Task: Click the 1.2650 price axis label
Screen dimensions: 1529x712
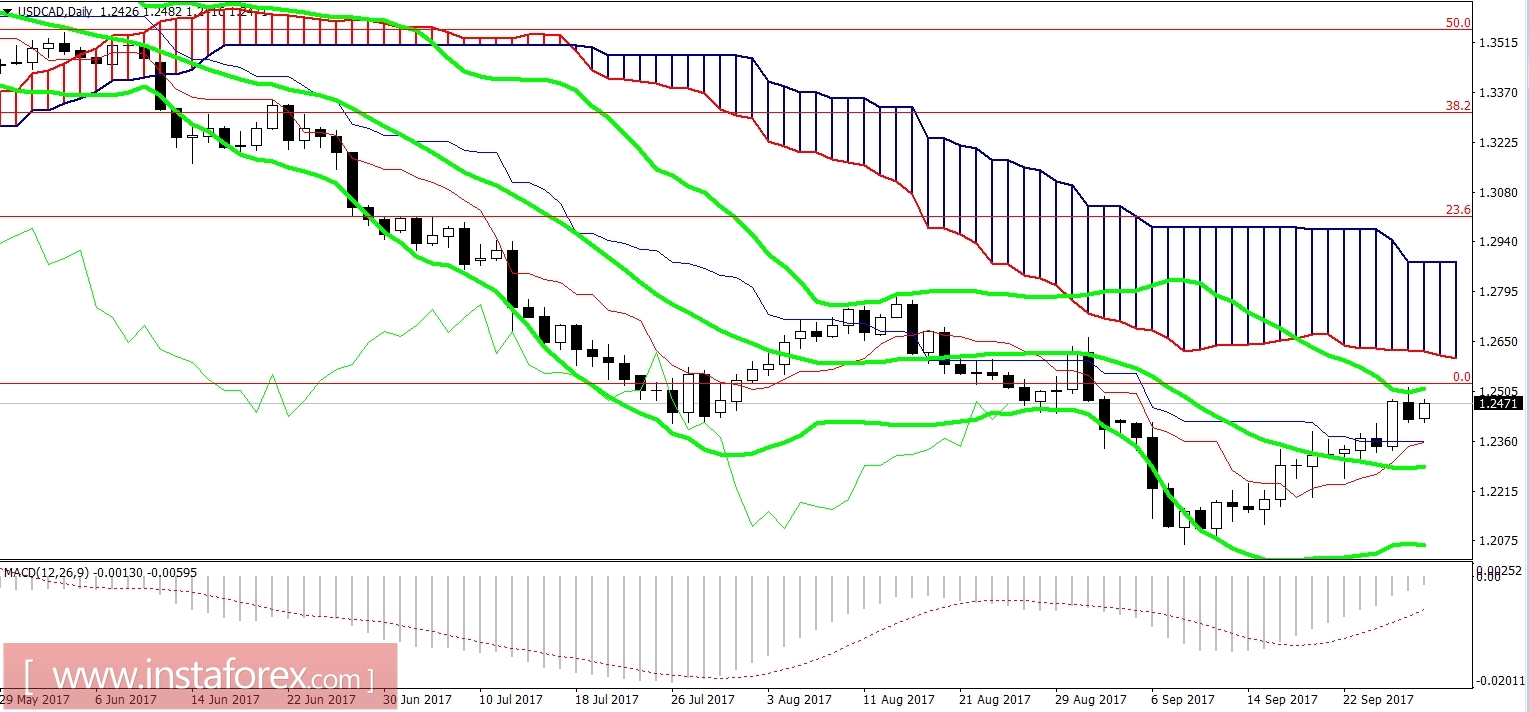Action: click(1500, 342)
